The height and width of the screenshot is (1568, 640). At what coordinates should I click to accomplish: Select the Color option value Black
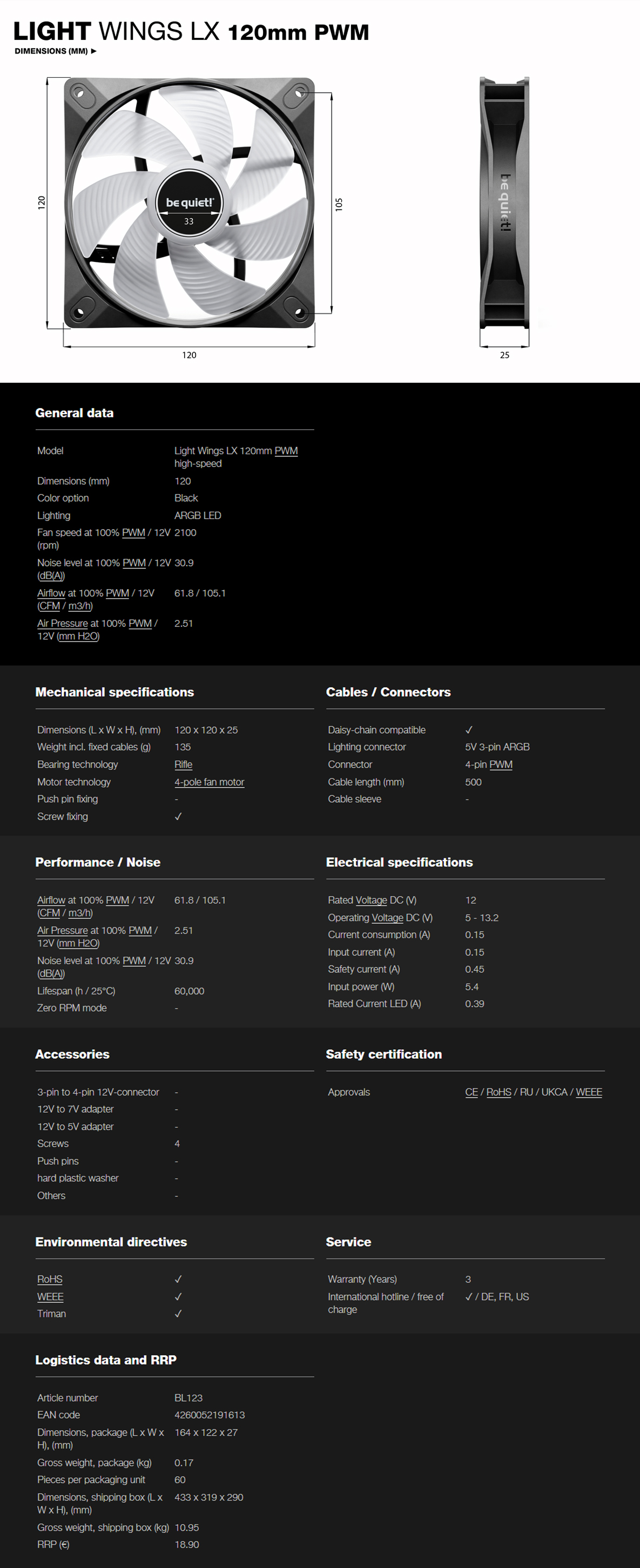(186, 498)
